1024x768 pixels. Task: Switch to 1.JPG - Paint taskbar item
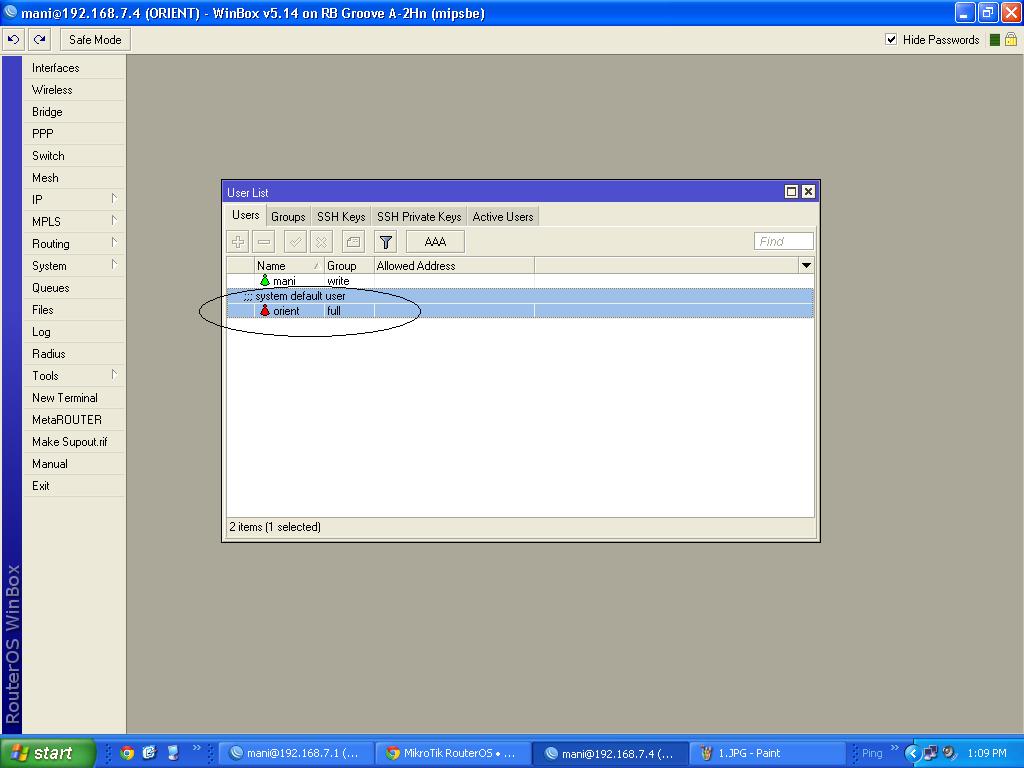(x=768, y=754)
